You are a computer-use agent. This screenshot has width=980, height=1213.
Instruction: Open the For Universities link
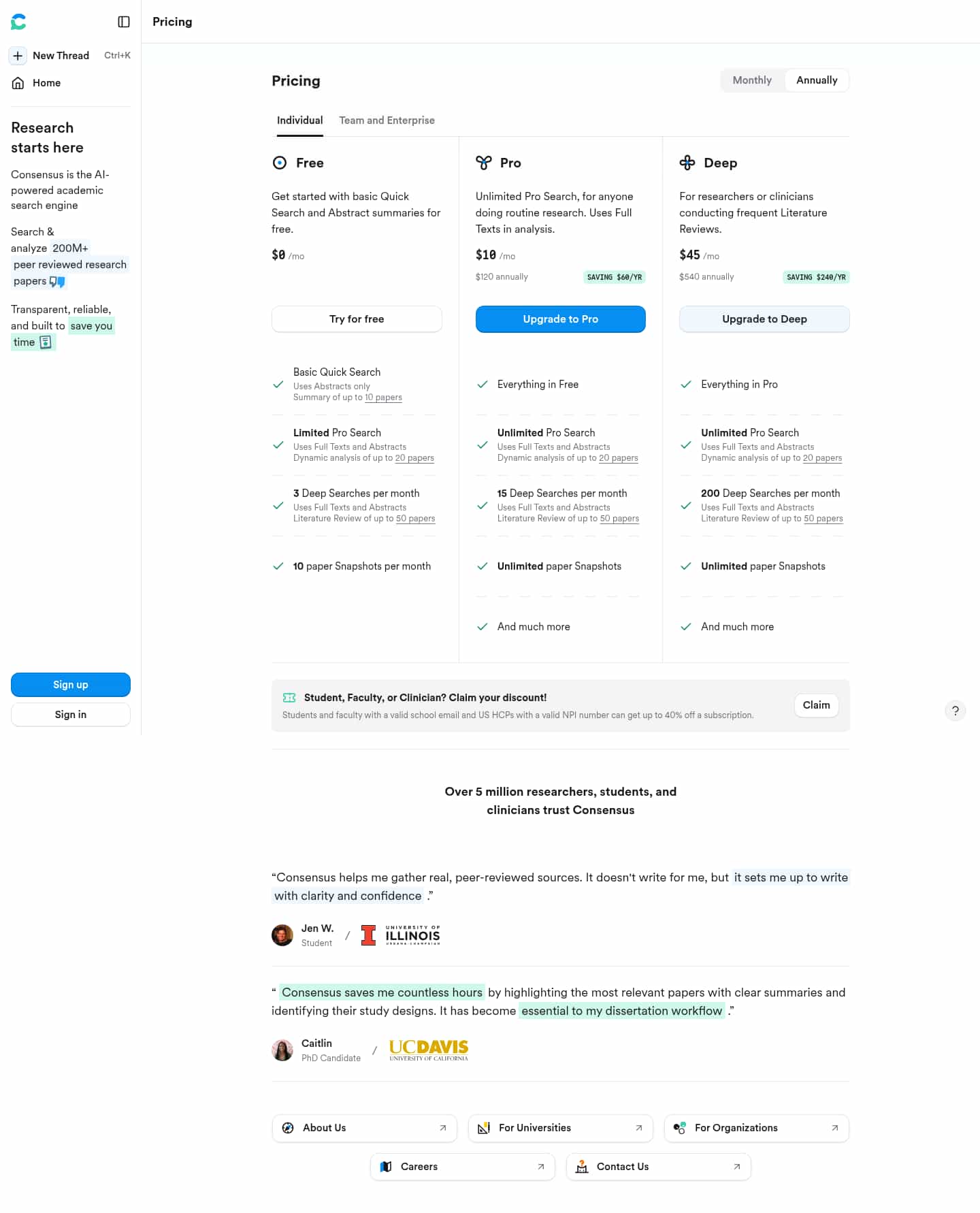tap(561, 1128)
